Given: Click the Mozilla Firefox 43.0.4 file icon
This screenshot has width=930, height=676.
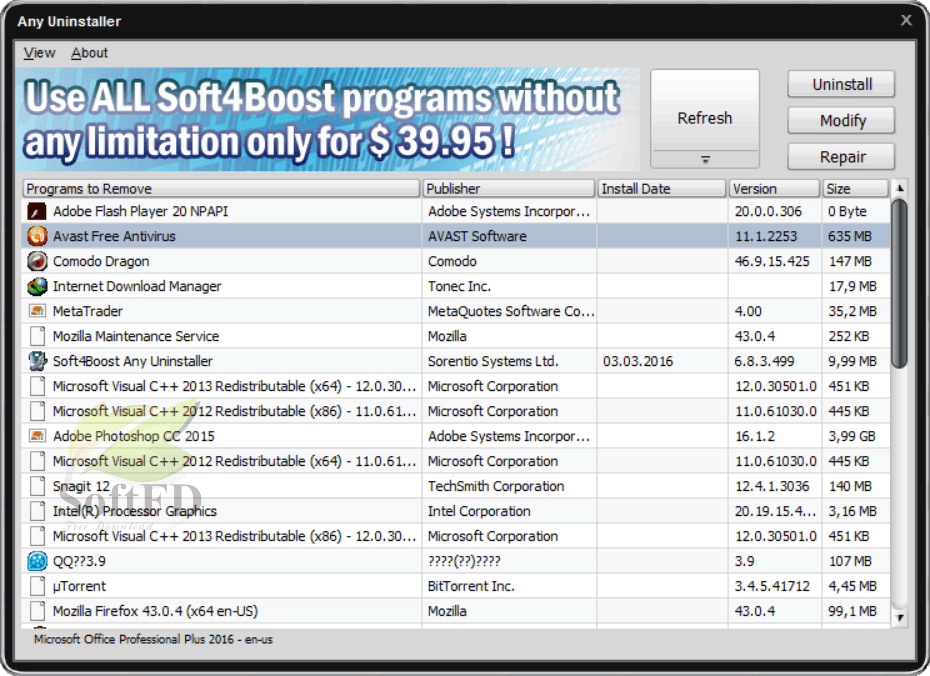Looking at the screenshot, I should point(37,610).
